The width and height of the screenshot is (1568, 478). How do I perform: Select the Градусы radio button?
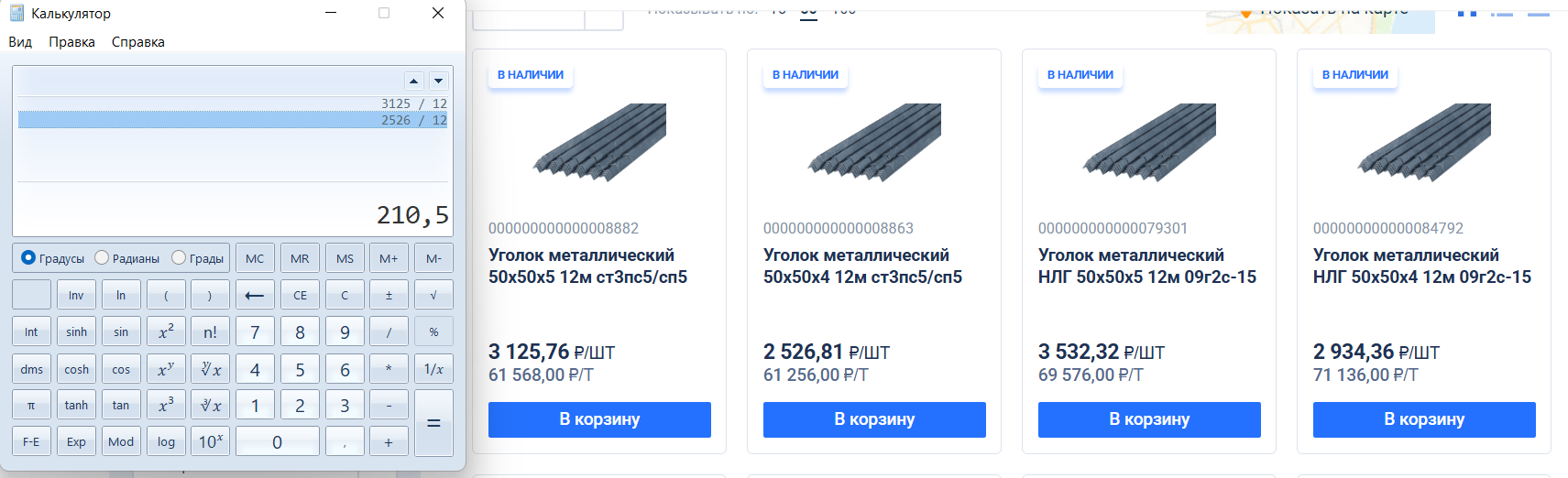pos(28,258)
